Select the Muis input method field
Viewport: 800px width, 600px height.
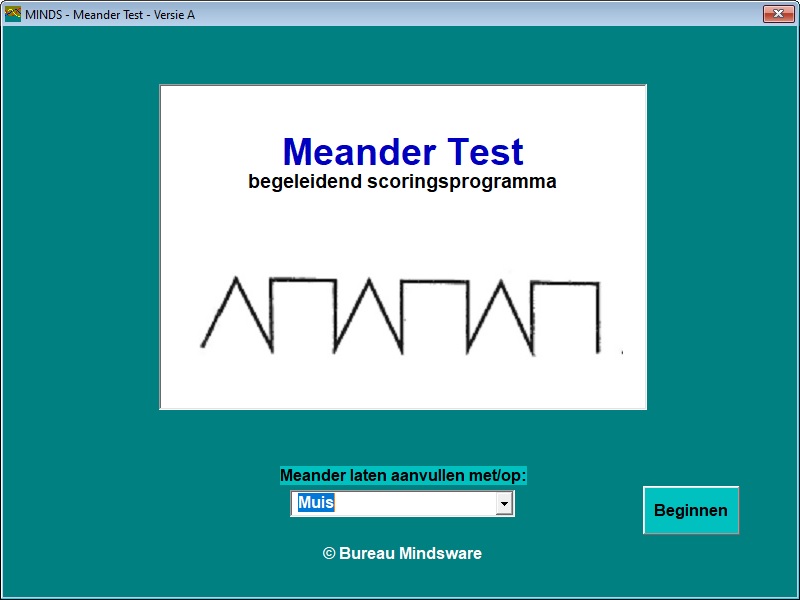tap(402, 504)
